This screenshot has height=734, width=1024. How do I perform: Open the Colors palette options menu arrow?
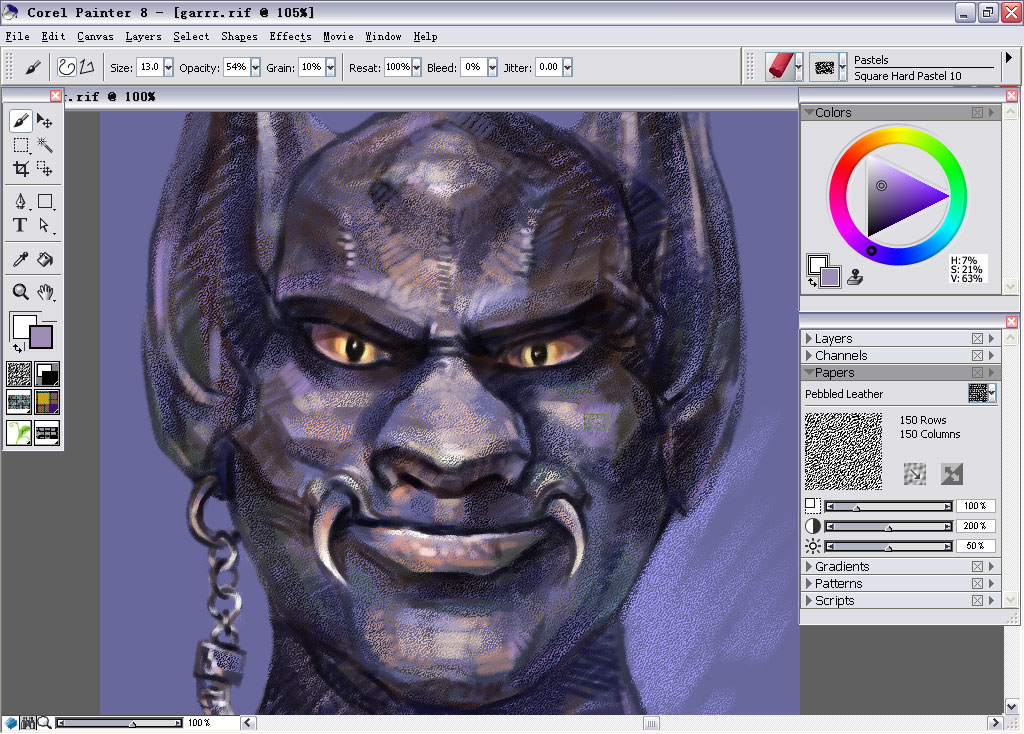(x=991, y=112)
